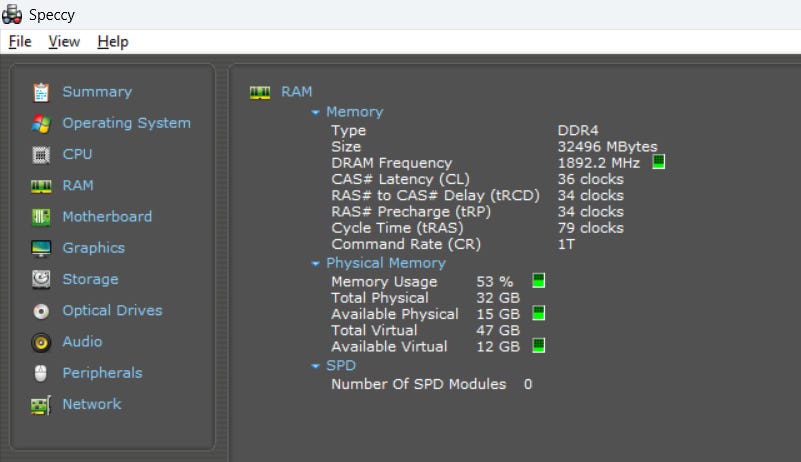This screenshot has height=462, width=801.
Task: Select the 36 clocks value
Action: (x=591, y=179)
